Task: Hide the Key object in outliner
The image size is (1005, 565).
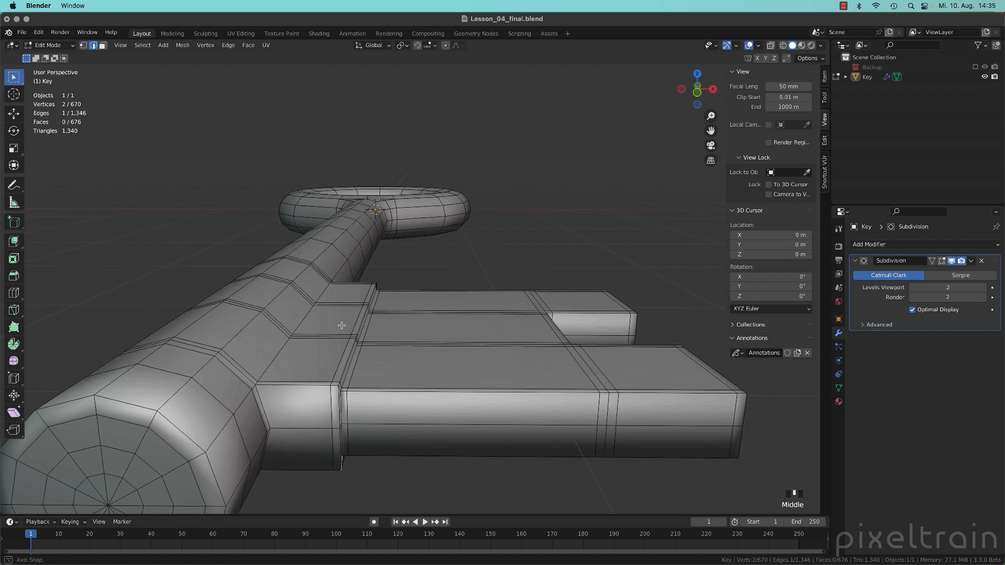Action: pos(984,77)
